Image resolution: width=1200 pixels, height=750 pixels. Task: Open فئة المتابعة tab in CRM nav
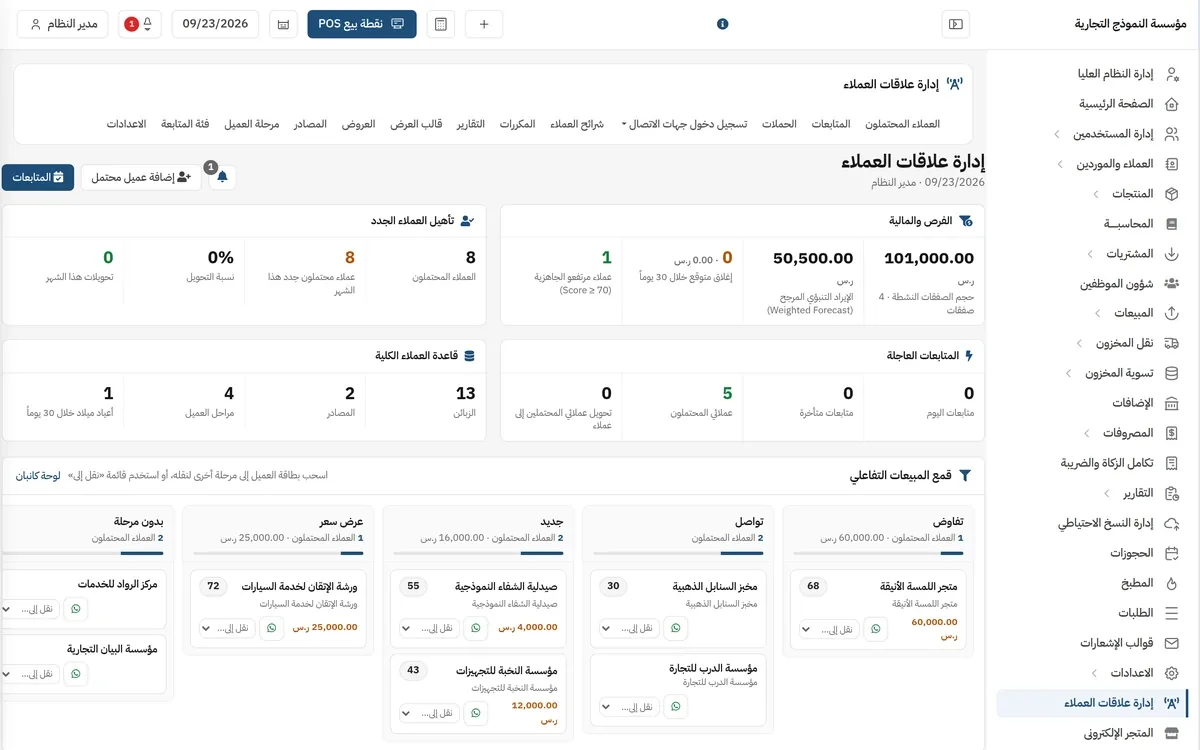tap(185, 124)
